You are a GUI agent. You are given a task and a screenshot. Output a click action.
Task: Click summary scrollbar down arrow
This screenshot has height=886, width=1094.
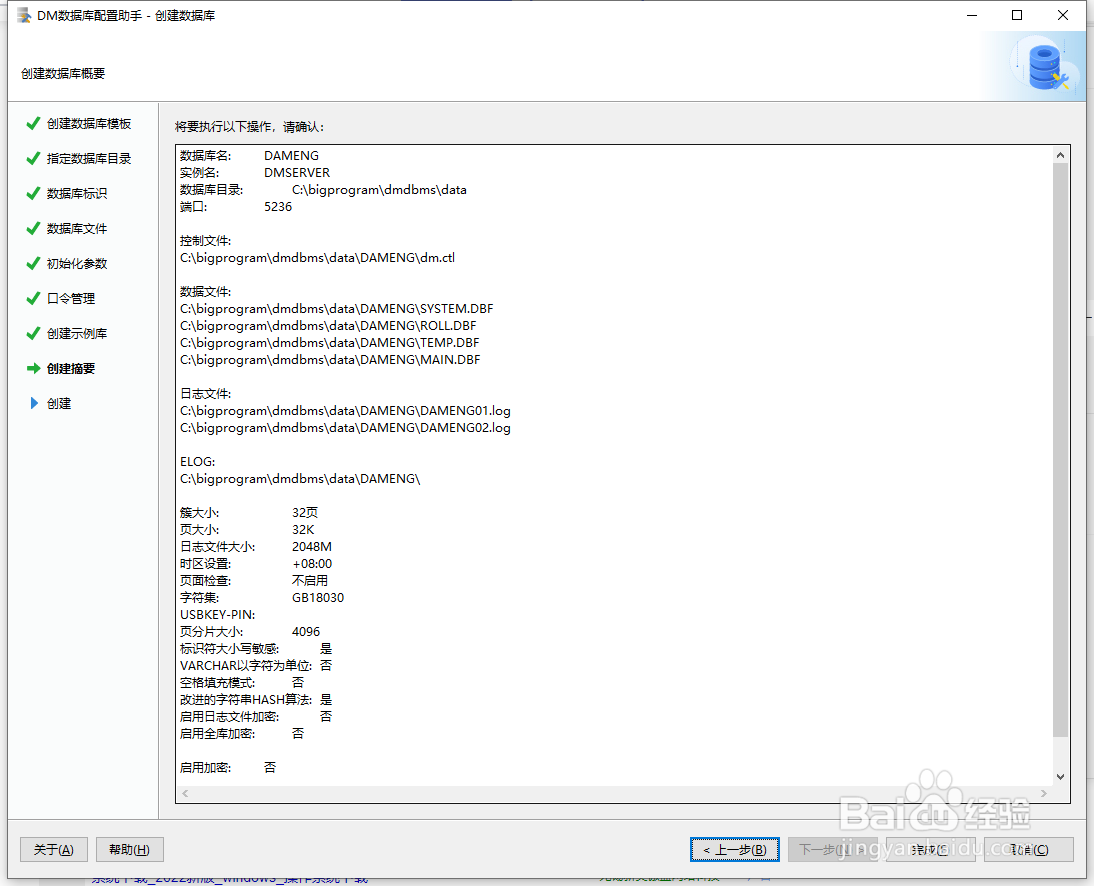point(1061,776)
